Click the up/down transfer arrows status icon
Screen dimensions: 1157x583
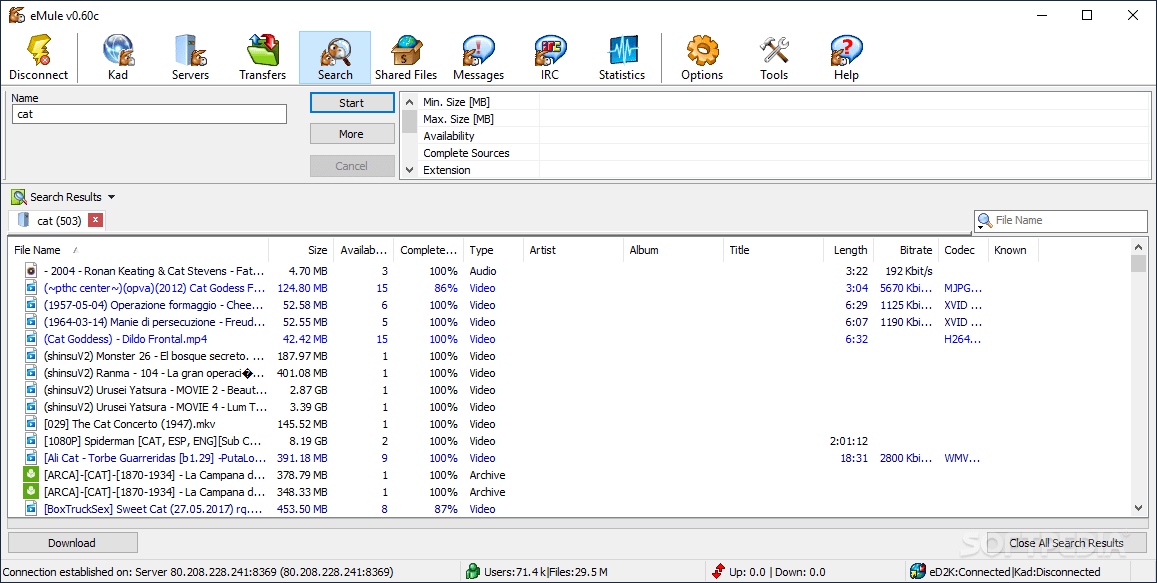coord(718,571)
